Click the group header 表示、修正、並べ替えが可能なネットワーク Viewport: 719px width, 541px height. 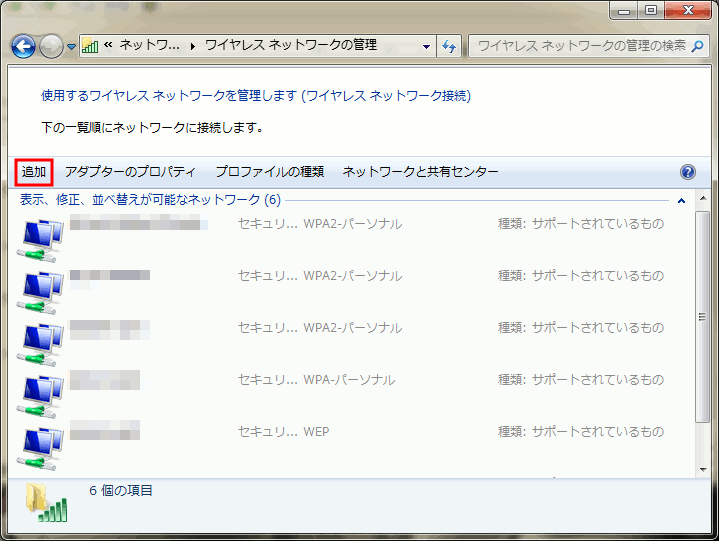[150, 200]
